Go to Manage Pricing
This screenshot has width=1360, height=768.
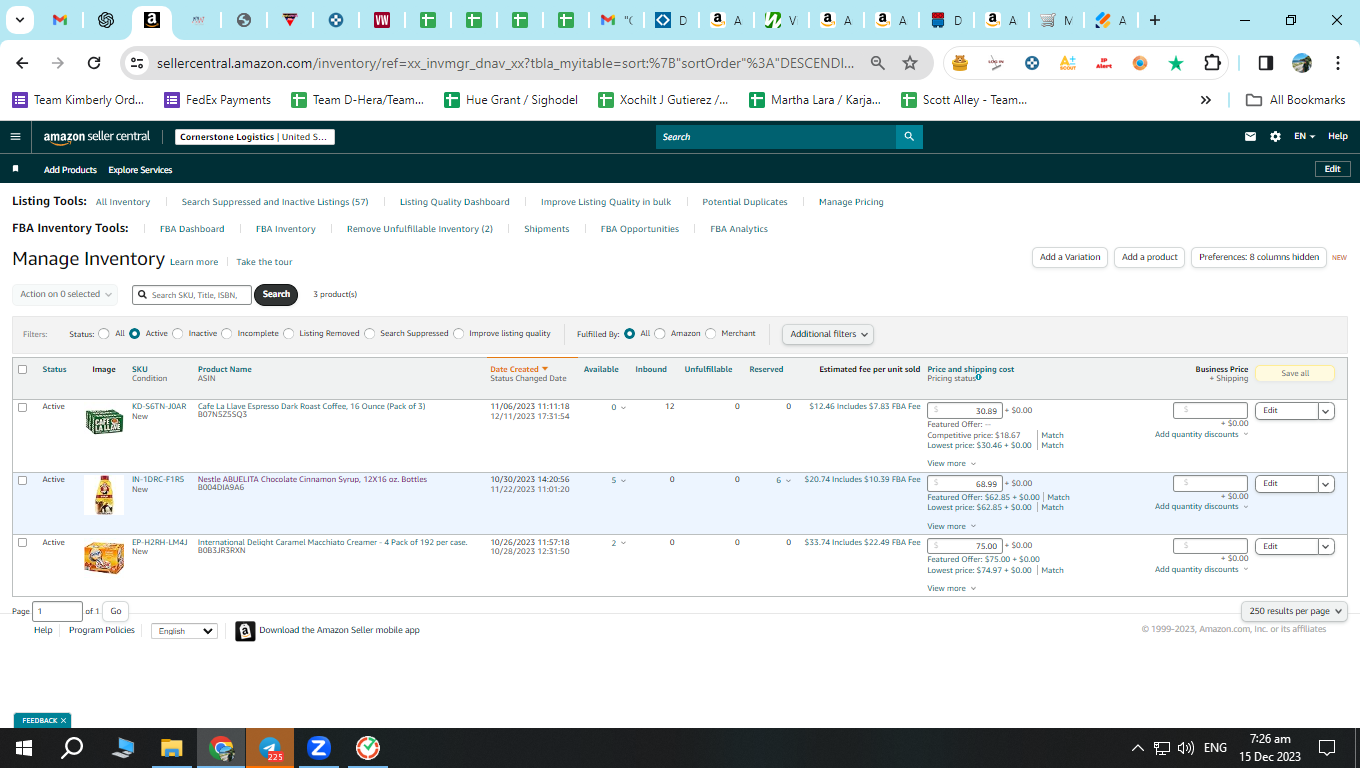coord(851,202)
